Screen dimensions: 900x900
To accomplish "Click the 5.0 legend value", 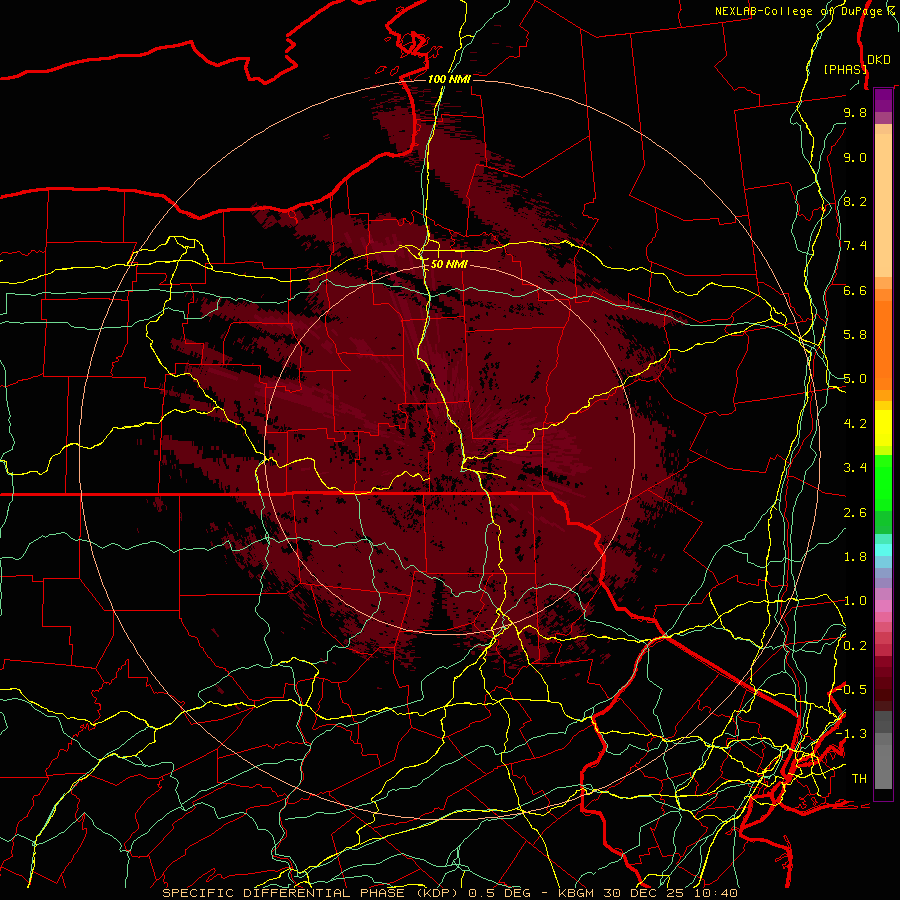I will 855,379.
